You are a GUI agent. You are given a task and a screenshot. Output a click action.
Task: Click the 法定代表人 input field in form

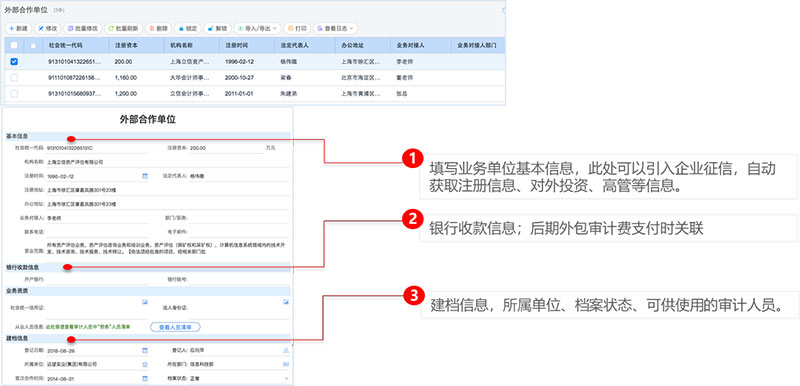[x=239, y=176]
